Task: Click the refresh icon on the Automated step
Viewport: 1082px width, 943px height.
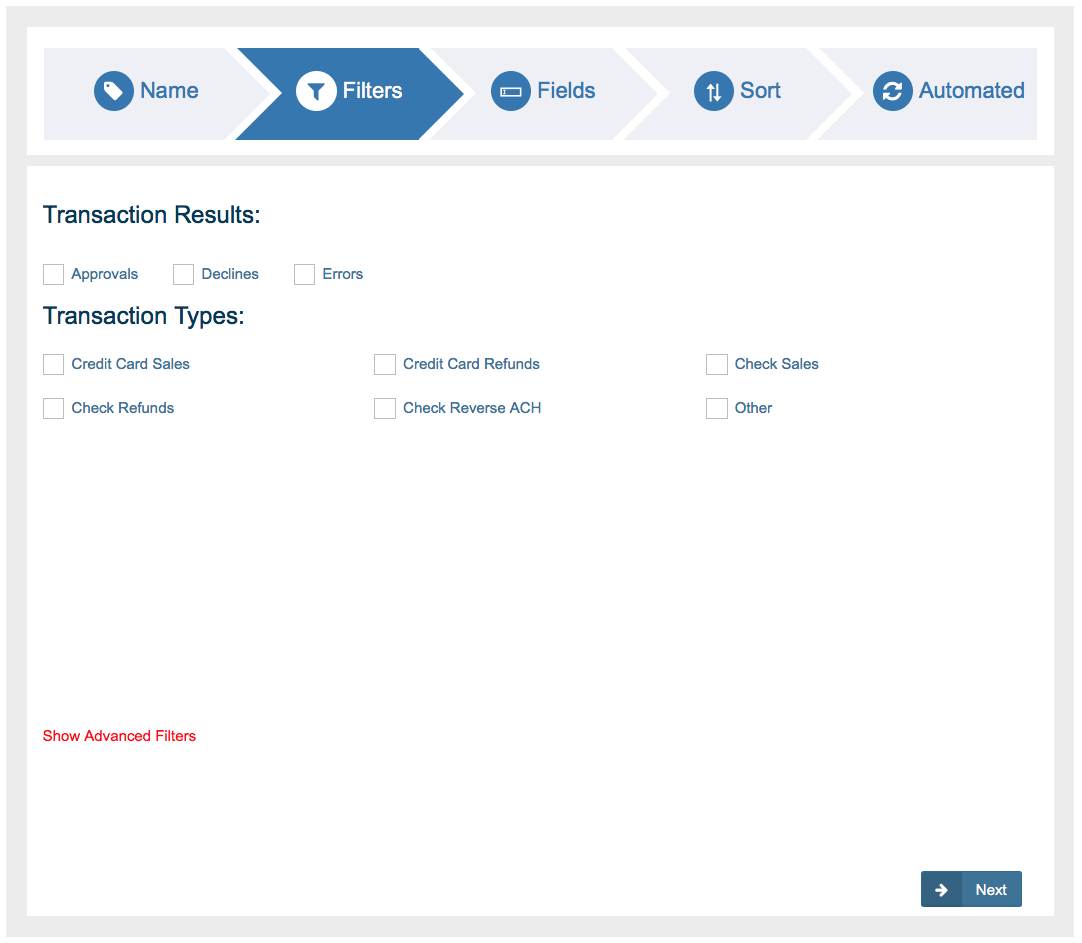Action: tap(891, 90)
